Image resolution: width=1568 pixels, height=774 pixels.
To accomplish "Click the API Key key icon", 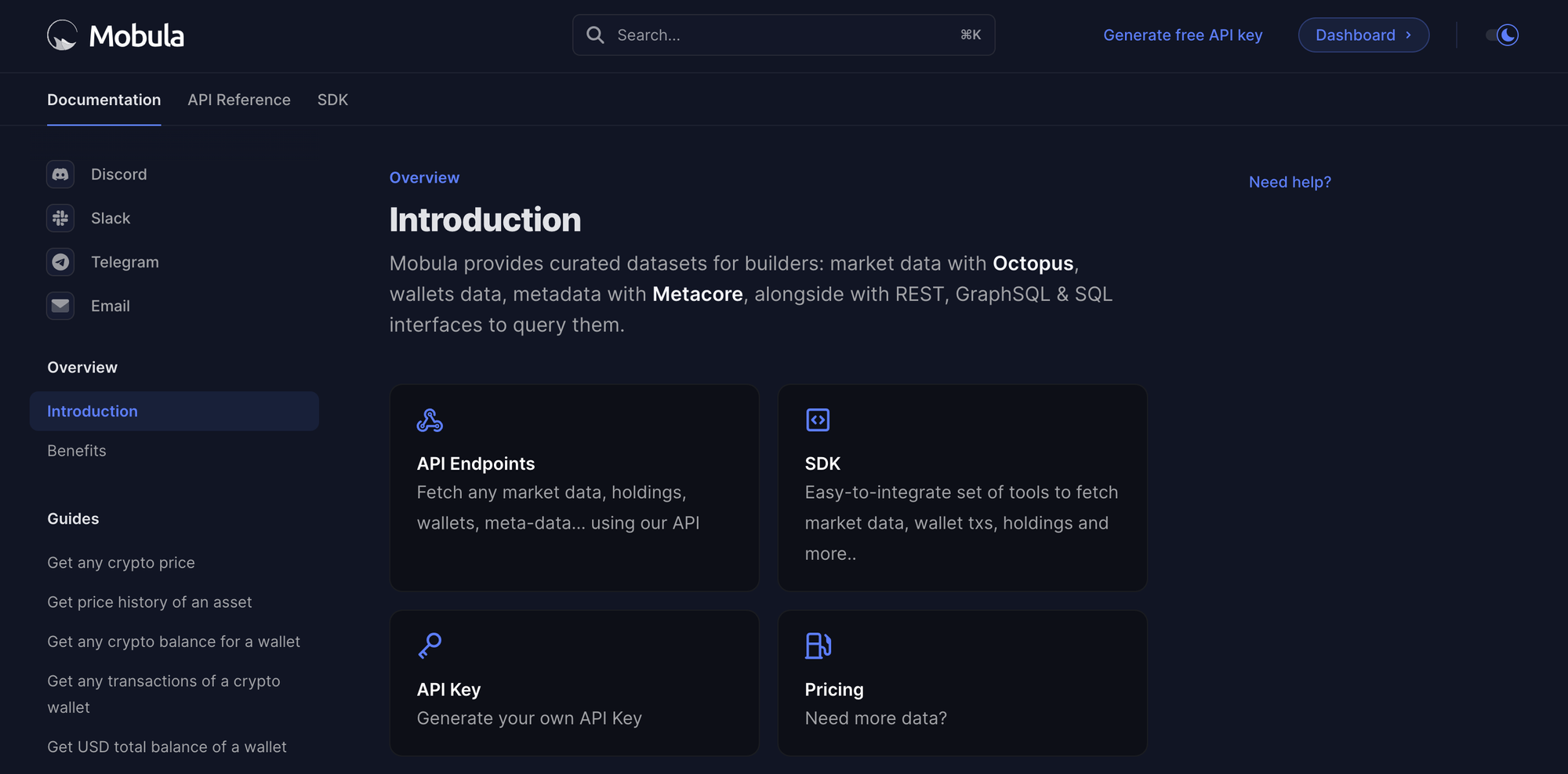I will 430,646.
